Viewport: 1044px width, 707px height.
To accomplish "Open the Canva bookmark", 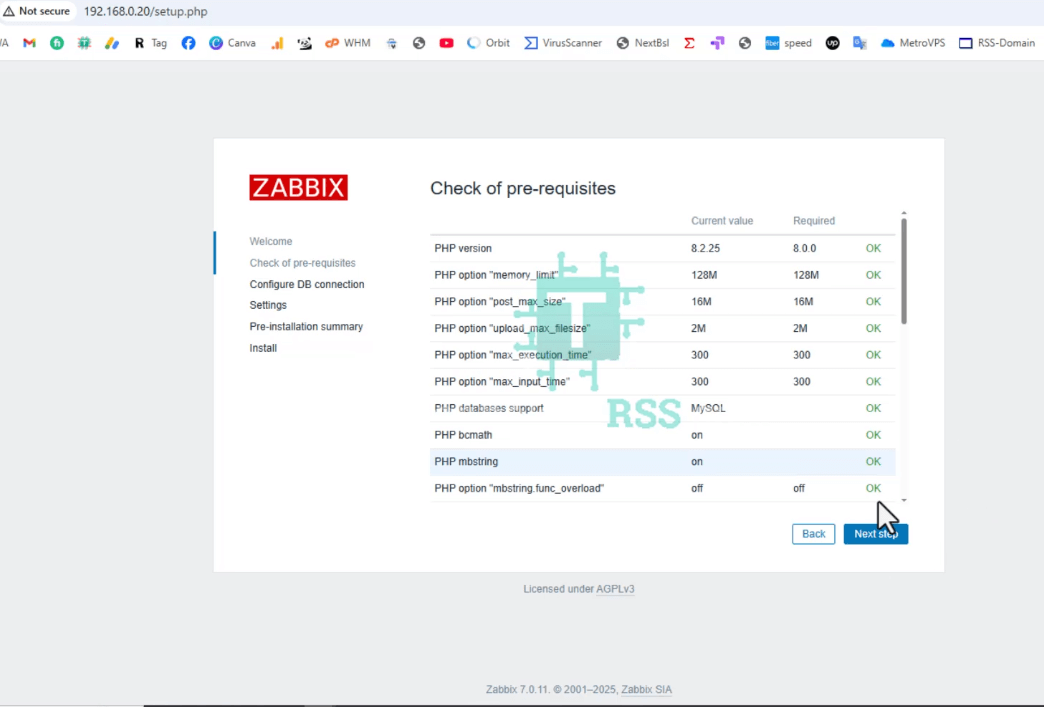I will tap(232, 43).
